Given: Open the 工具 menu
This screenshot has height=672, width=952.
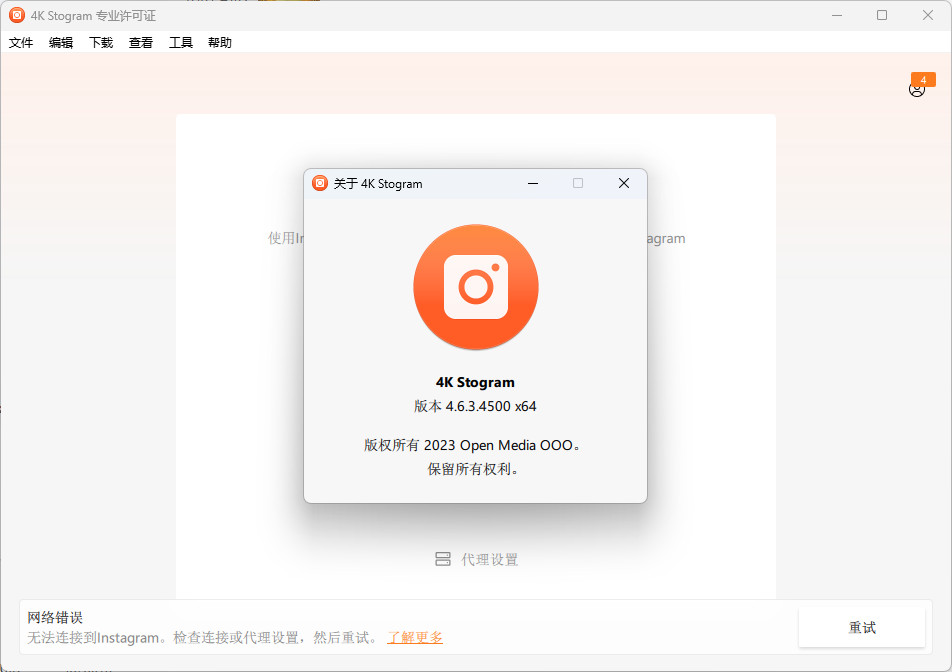Looking at the screenshot, I should 180,42.
